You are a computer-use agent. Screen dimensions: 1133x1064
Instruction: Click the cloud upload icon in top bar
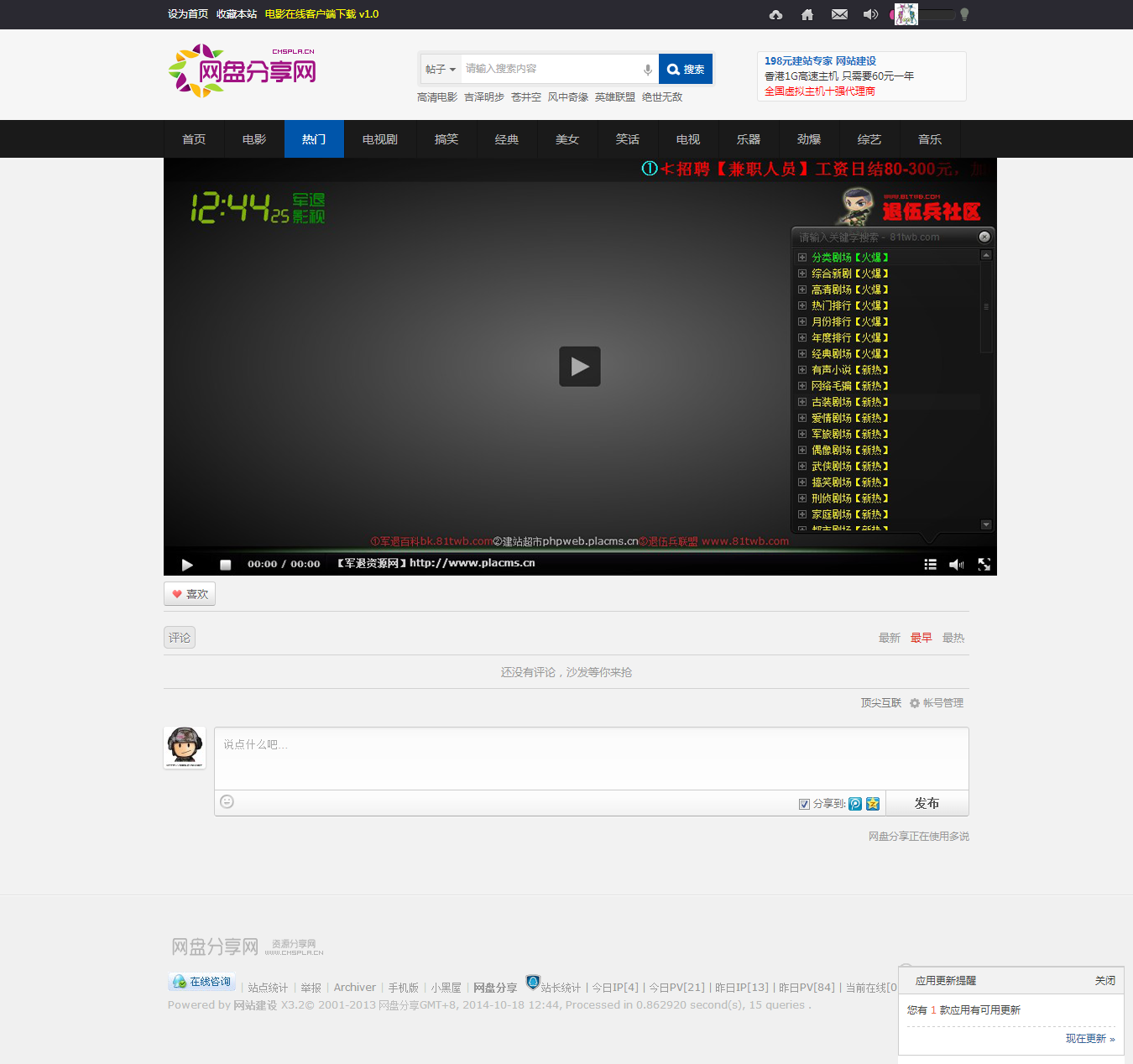[775, 14]
